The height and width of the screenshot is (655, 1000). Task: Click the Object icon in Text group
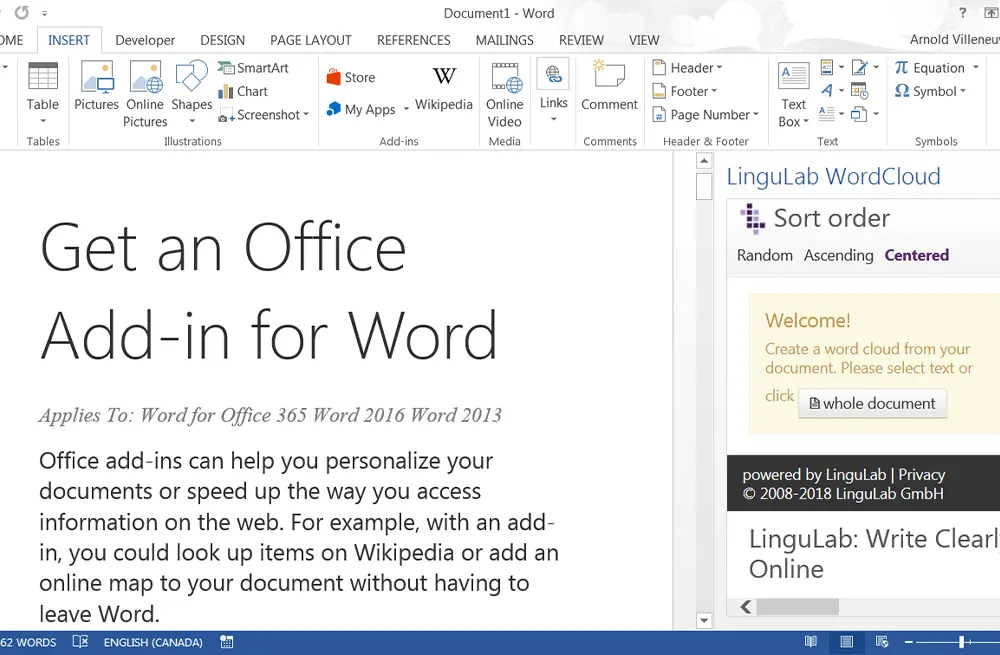point(859,114)
